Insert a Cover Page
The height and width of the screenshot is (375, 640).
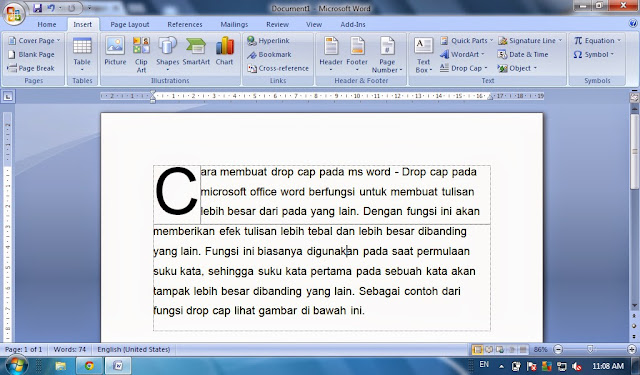[x=34, y=40]
